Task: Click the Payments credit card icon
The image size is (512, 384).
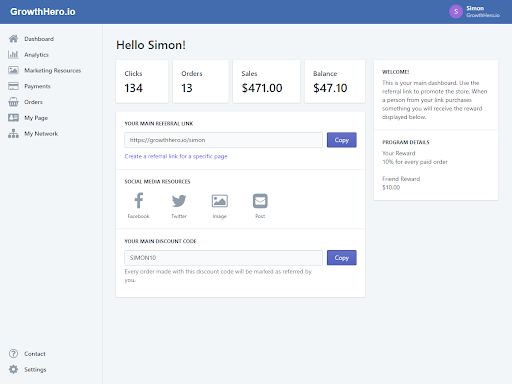Action: 13,86
